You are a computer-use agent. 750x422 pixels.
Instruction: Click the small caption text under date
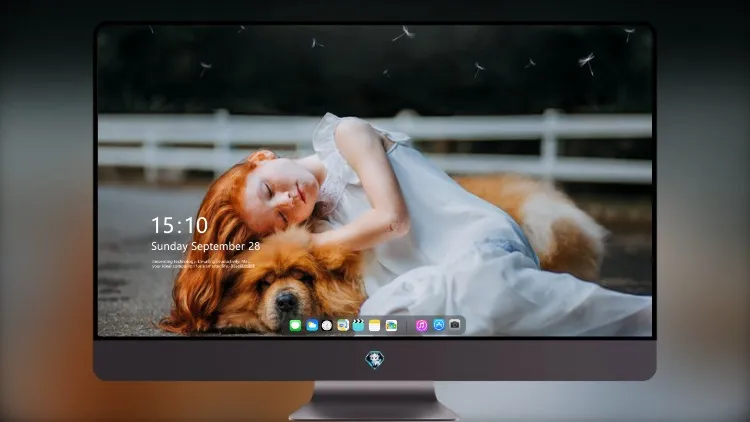(x=203, y=264)
